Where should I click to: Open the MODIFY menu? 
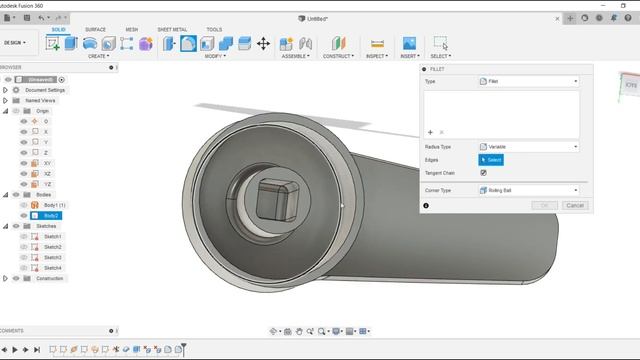click(x=215, y=56)
